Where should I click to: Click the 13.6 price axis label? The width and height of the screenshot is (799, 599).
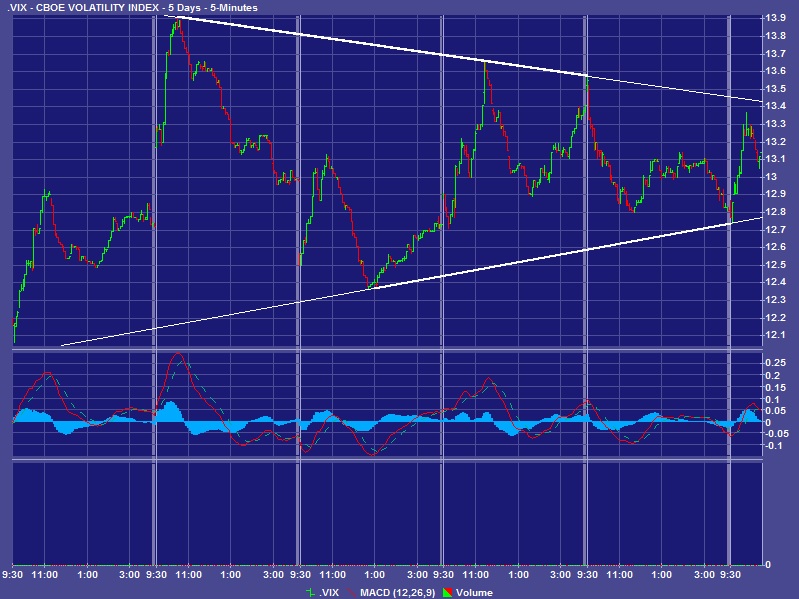(x=775, y=71)
